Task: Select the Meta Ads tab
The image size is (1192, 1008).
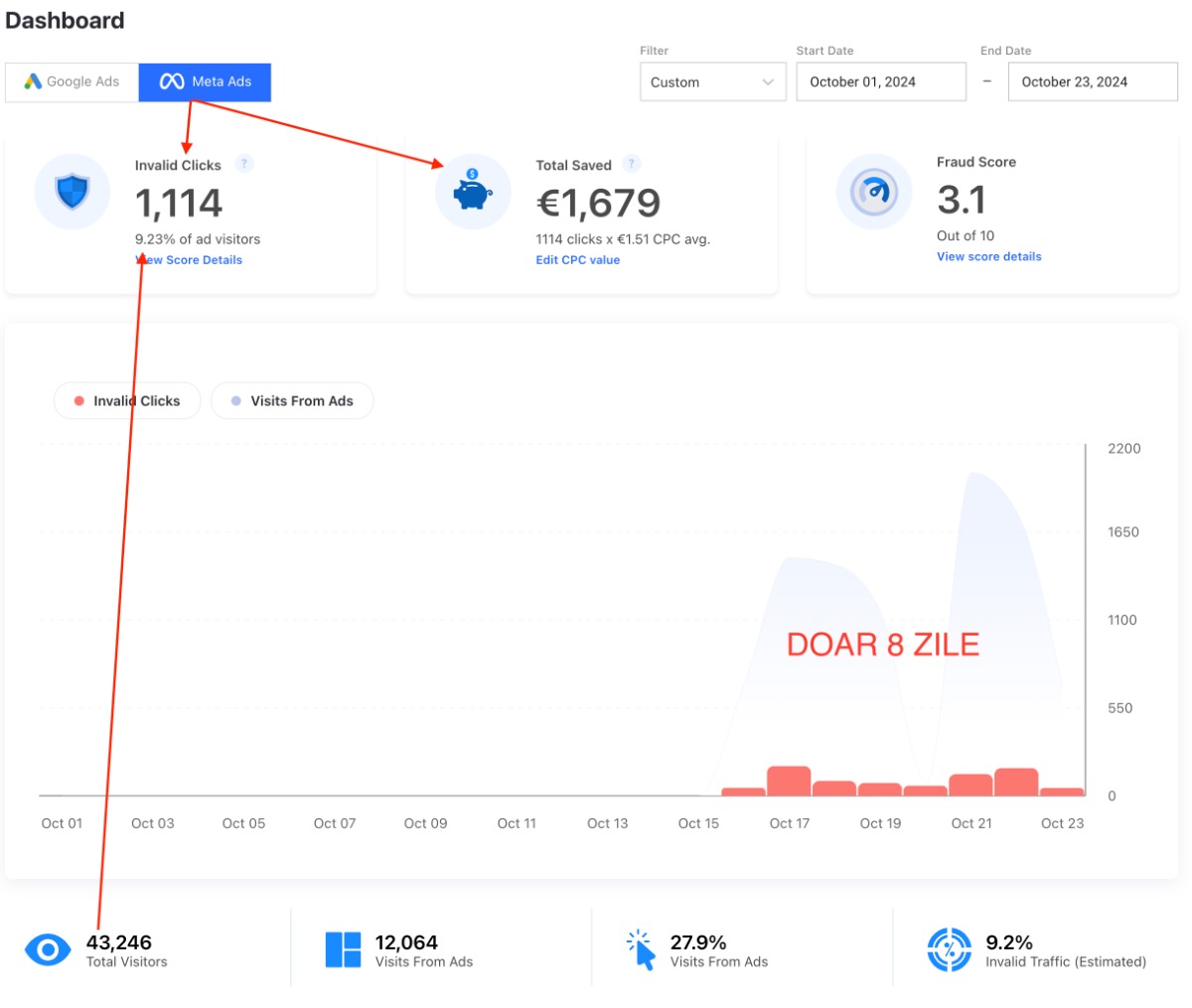Action: pyautogui.click(x=205, y=82)
